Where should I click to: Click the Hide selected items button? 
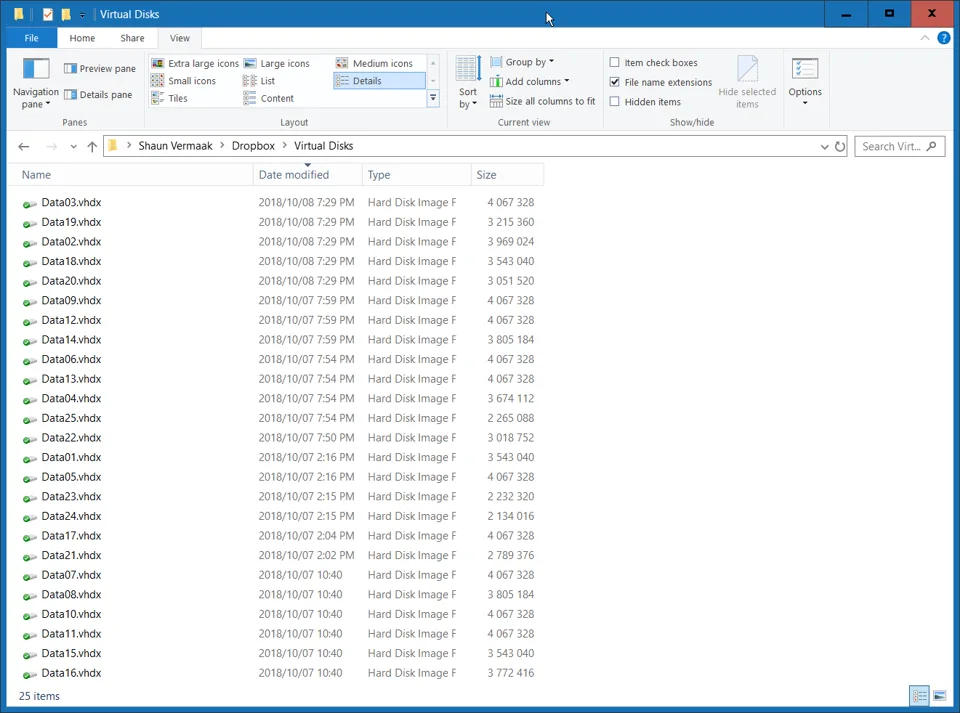pyautogui.click(x=747, y=83)
